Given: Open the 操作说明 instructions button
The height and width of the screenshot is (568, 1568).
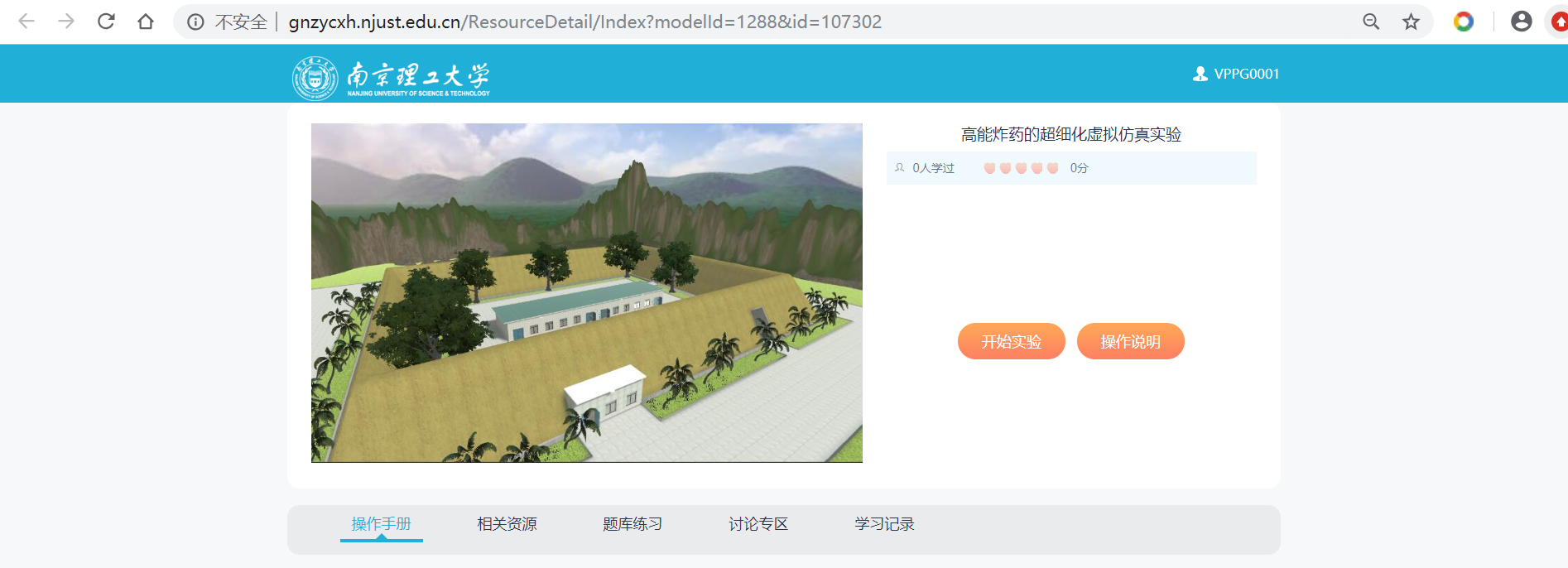Looking at the screenshot, I should pyautogui.click(x=1130, y=341).
